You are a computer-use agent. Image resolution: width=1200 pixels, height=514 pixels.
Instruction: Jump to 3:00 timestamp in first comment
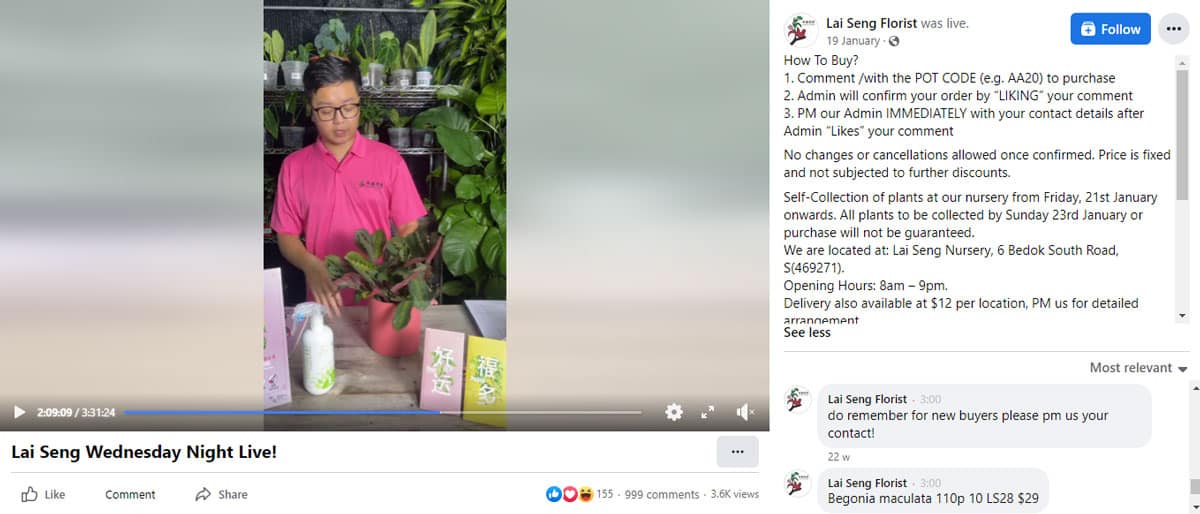[930, 399]
